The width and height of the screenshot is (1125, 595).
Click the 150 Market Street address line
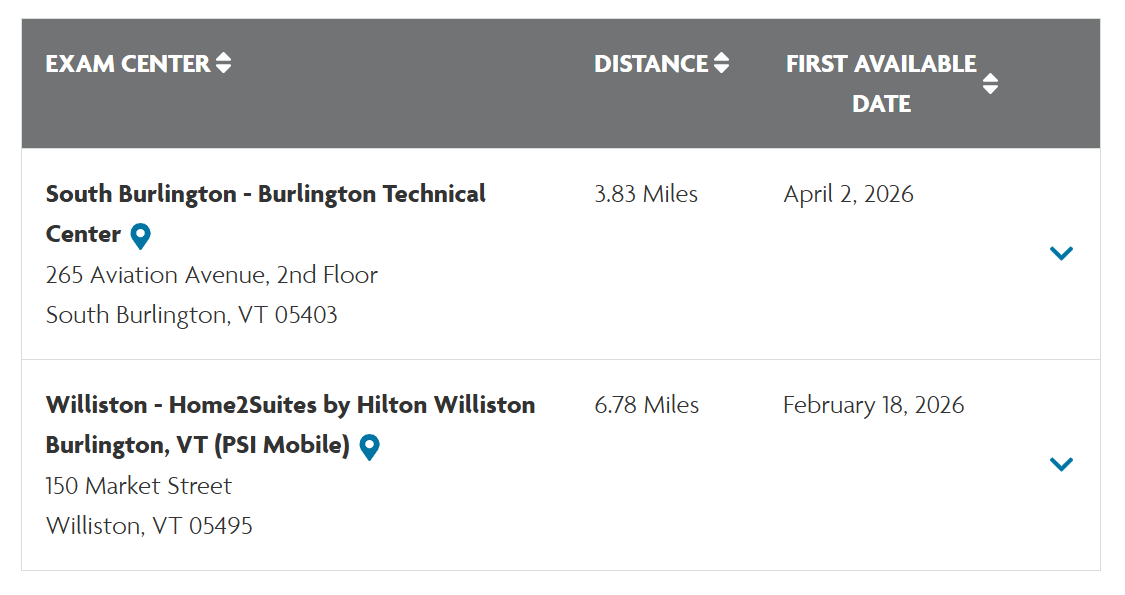pos(139,486)
